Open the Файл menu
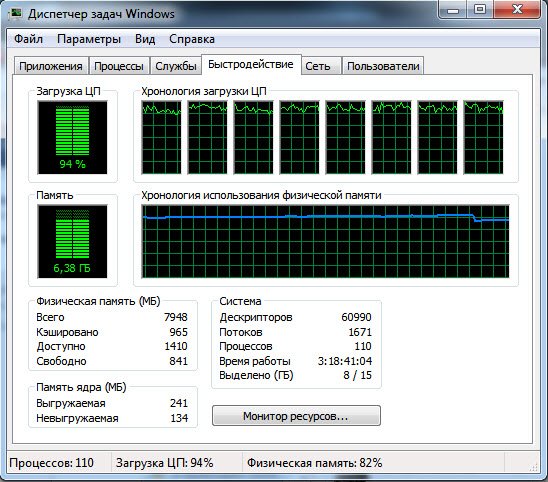Screen dimensions: 548x482 click(28, 39)
